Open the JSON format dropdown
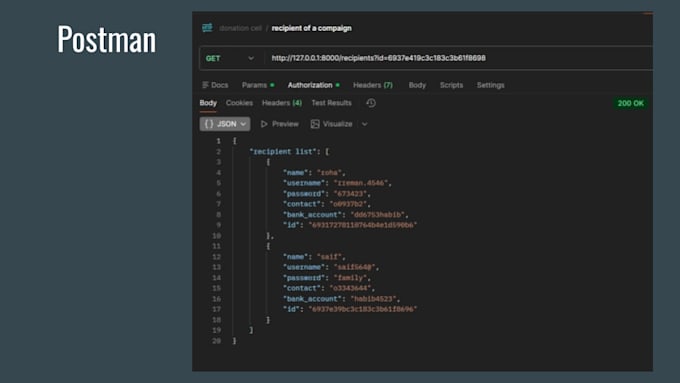The image size is (680, 383). point(225,124)
